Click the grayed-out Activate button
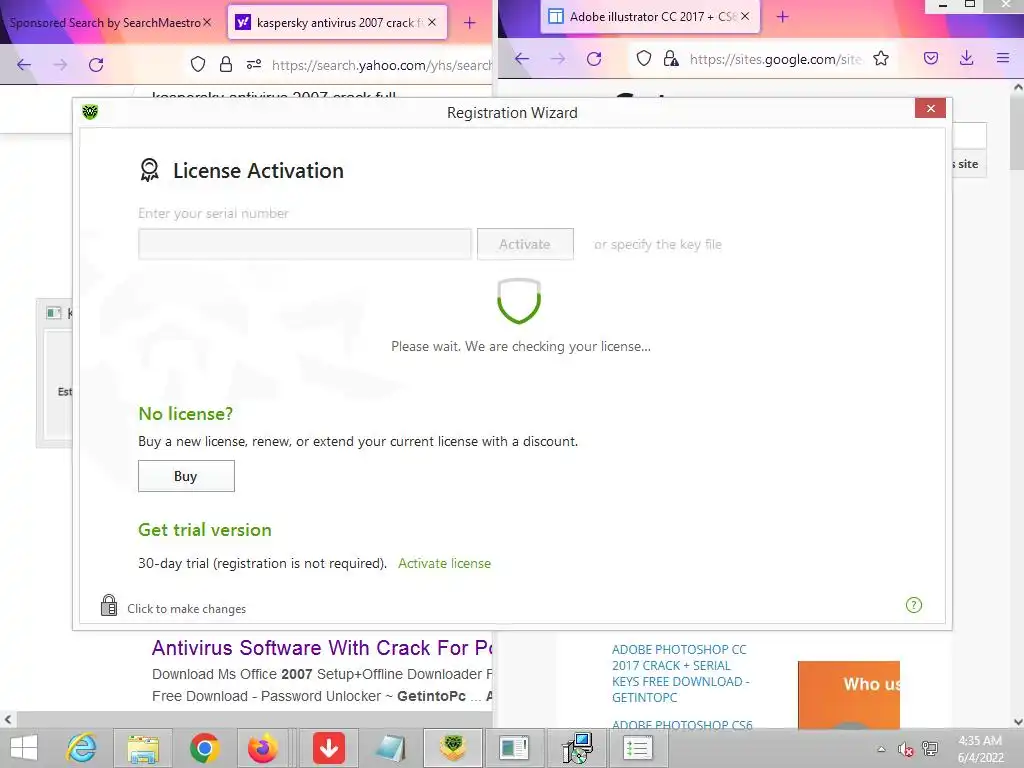 (525, 244)
